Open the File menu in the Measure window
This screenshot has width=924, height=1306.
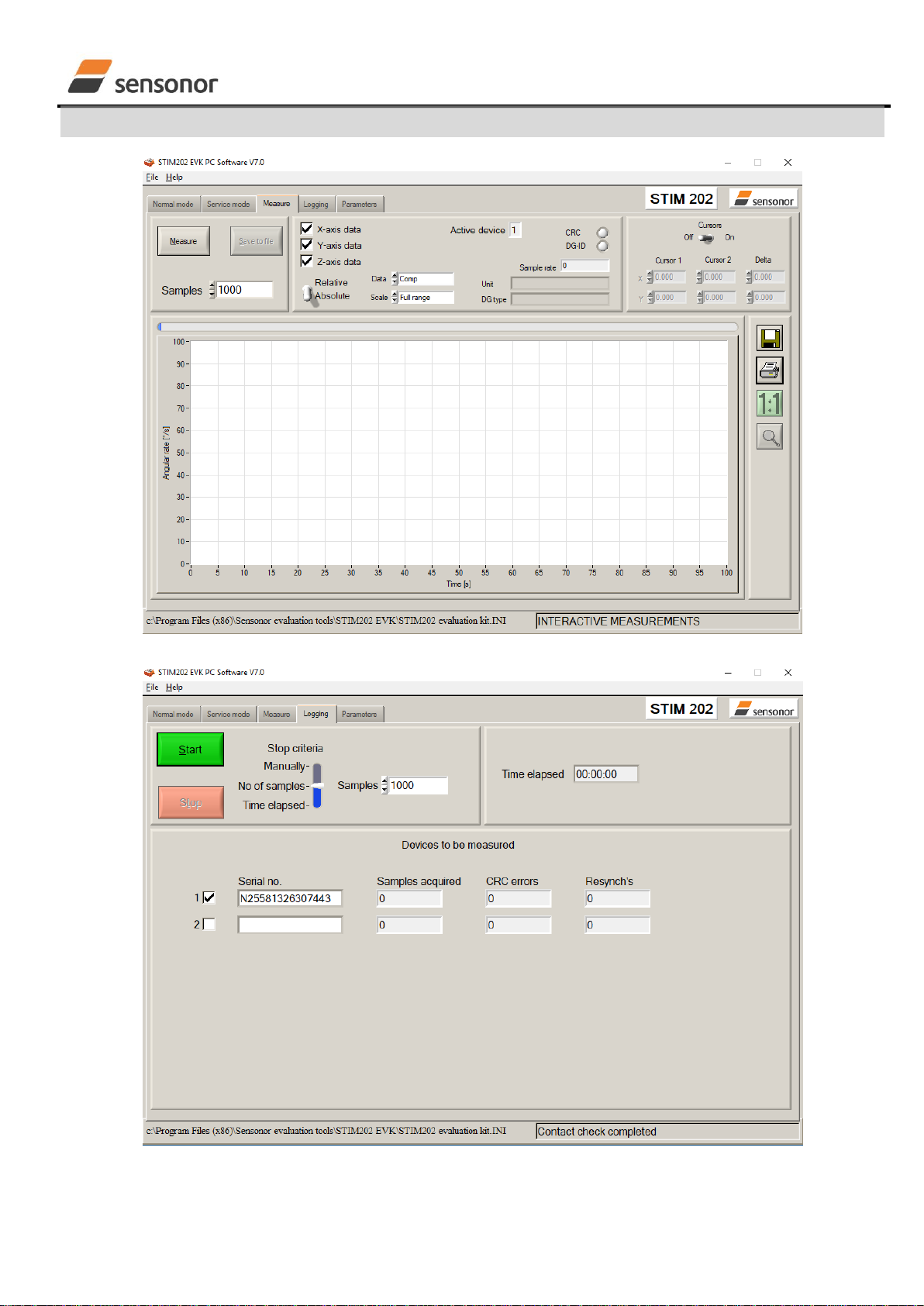(x=152, y=177)
